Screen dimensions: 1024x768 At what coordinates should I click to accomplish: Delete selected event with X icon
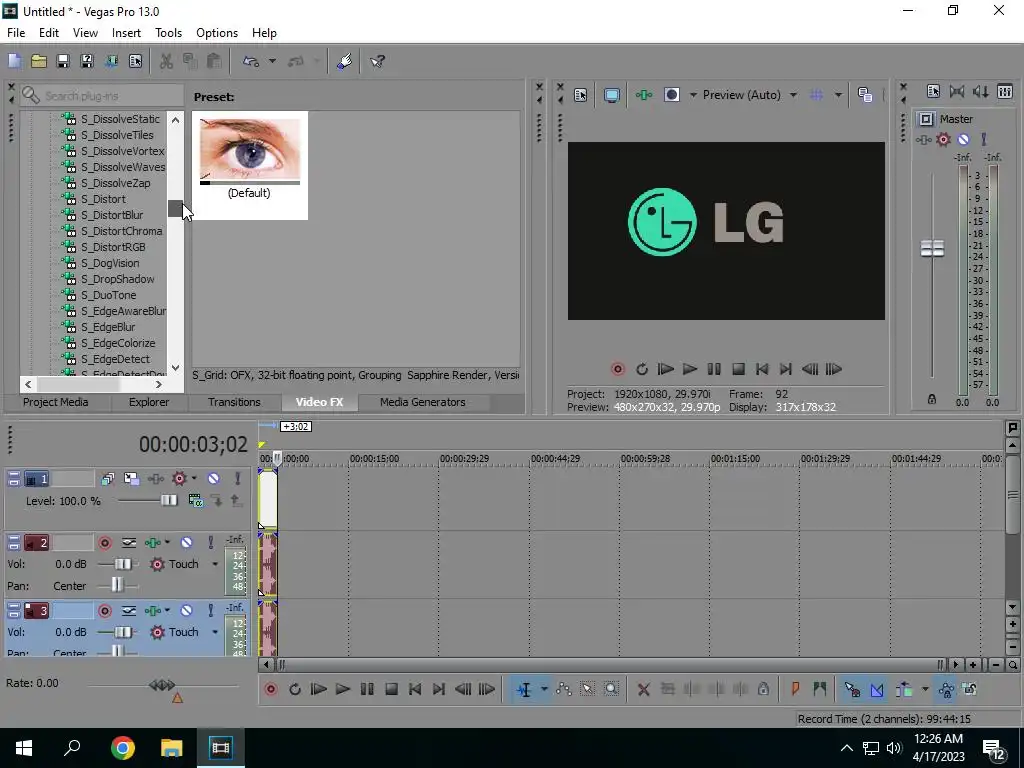643,689
